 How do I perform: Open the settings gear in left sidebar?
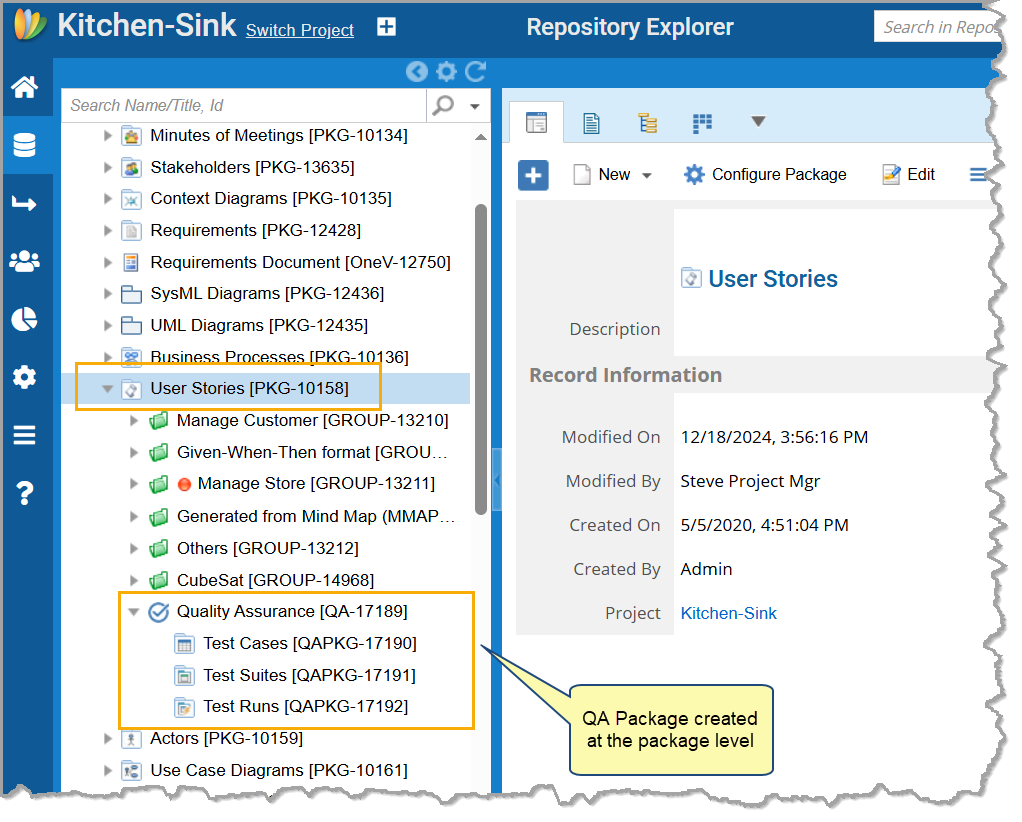point(25,377)
